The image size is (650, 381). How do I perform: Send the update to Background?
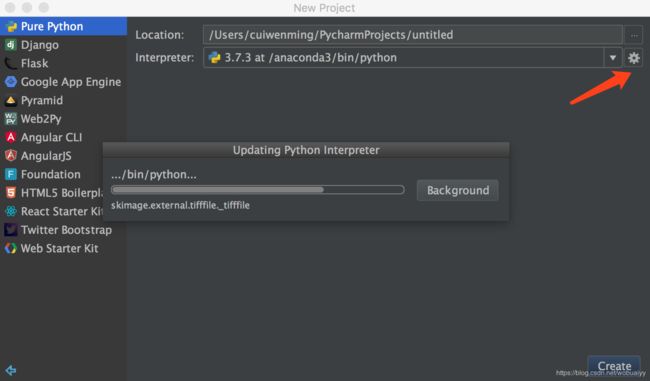pos(458,190)
